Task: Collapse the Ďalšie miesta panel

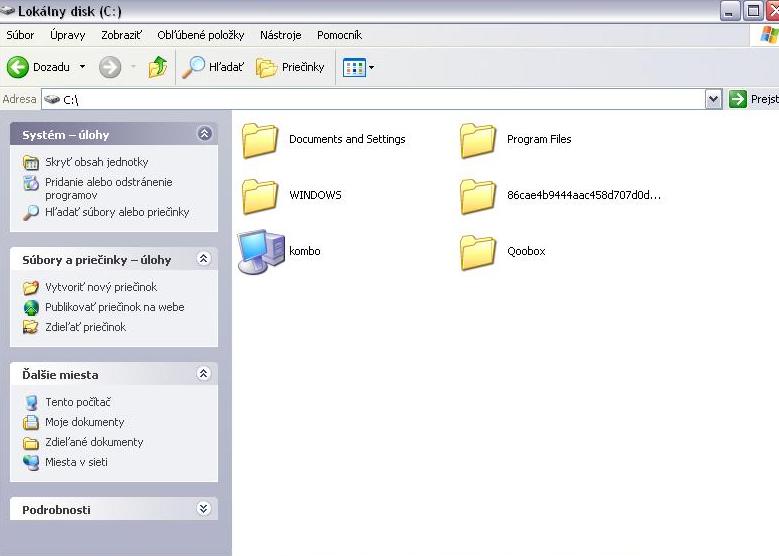Action: coord(204,374)
